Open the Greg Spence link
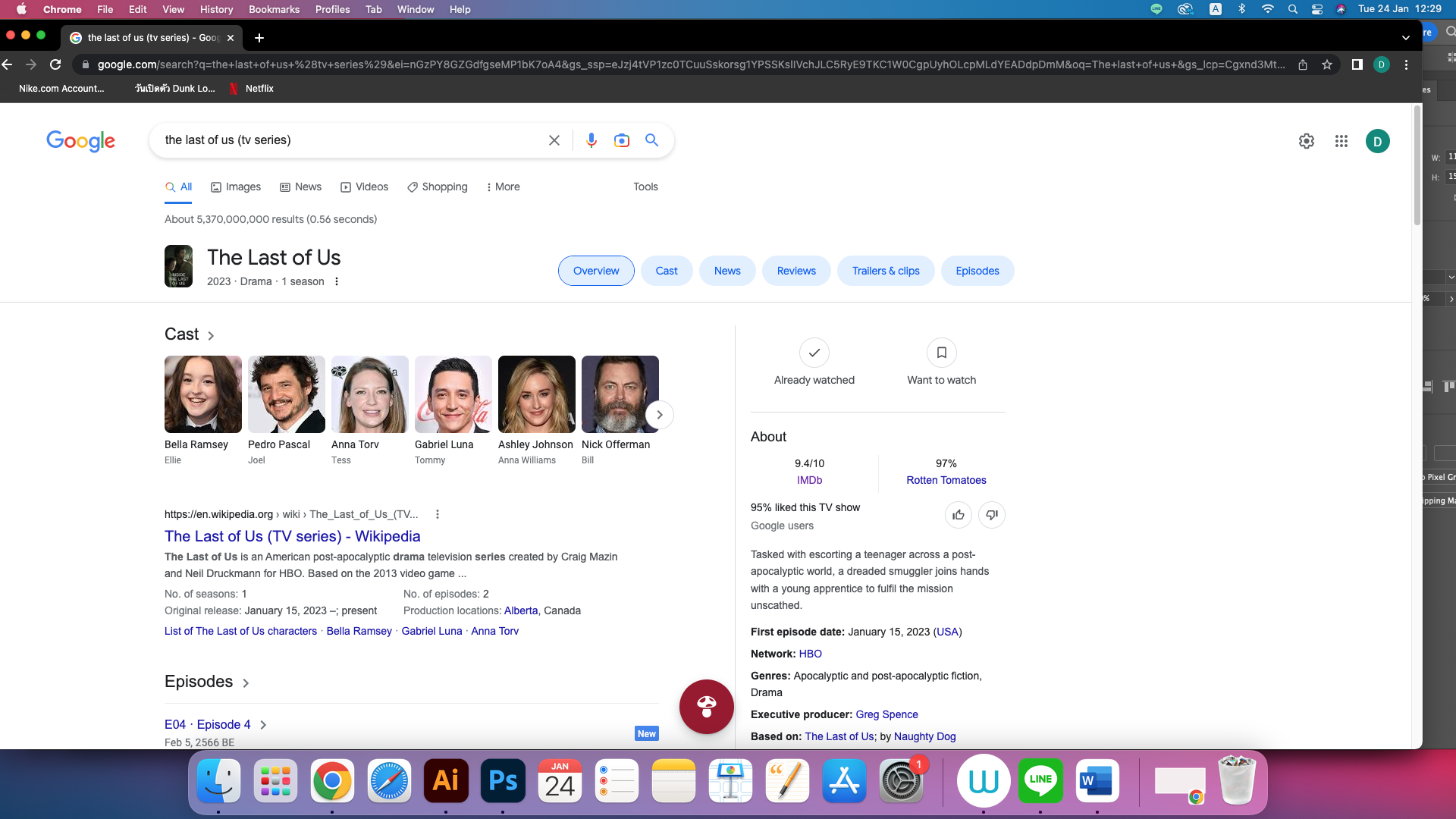This screenshot has height=819, width=1456. (886, 714)
